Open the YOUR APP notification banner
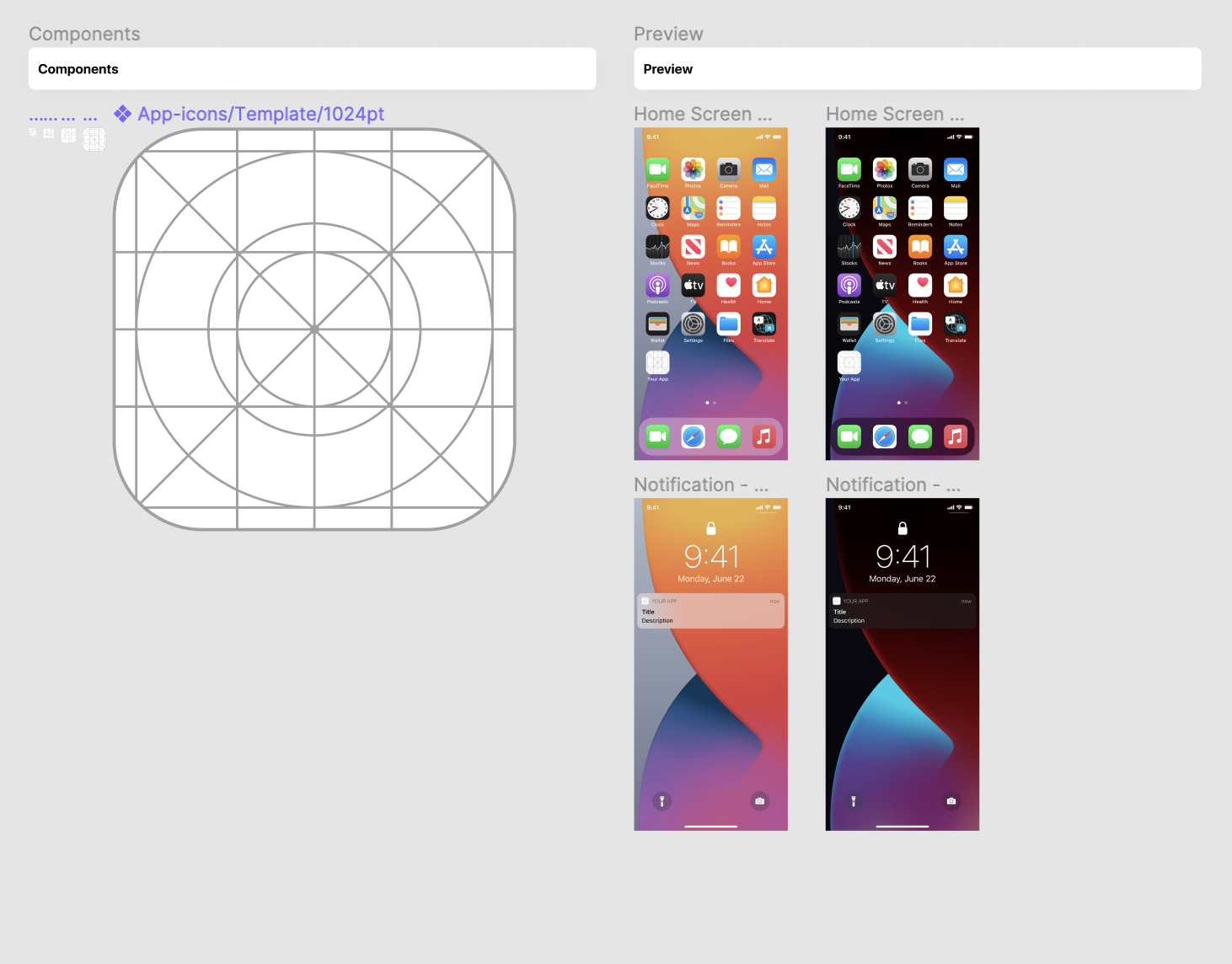The image size is (1232, 964). (710, 611)
